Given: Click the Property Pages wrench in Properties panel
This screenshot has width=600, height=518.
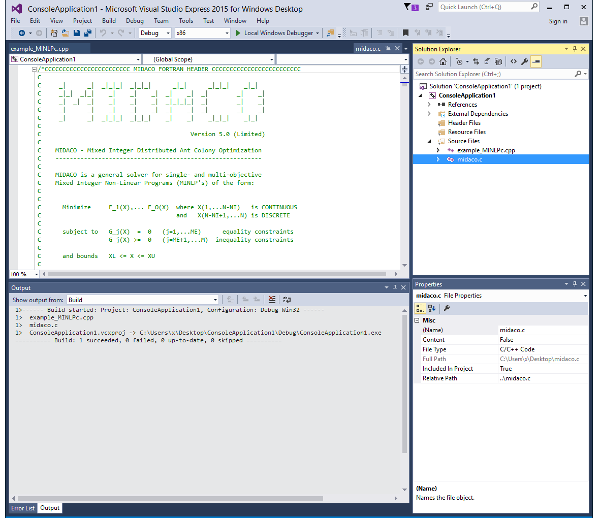Looking at the screenshot, I should pyautogui.click(x=447, y=308).
